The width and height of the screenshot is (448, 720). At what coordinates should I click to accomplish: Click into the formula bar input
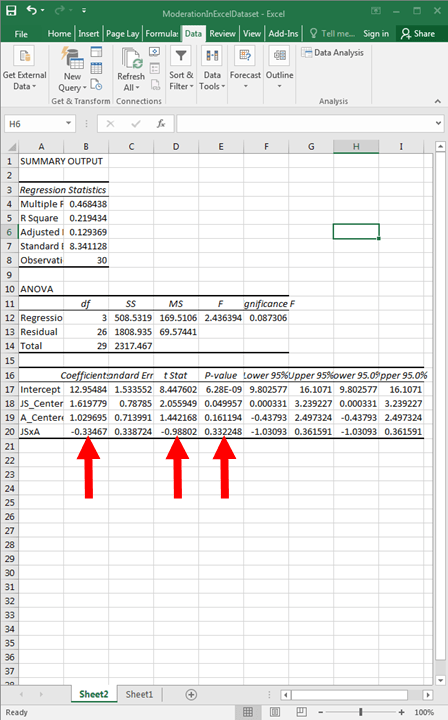point(305,124)
